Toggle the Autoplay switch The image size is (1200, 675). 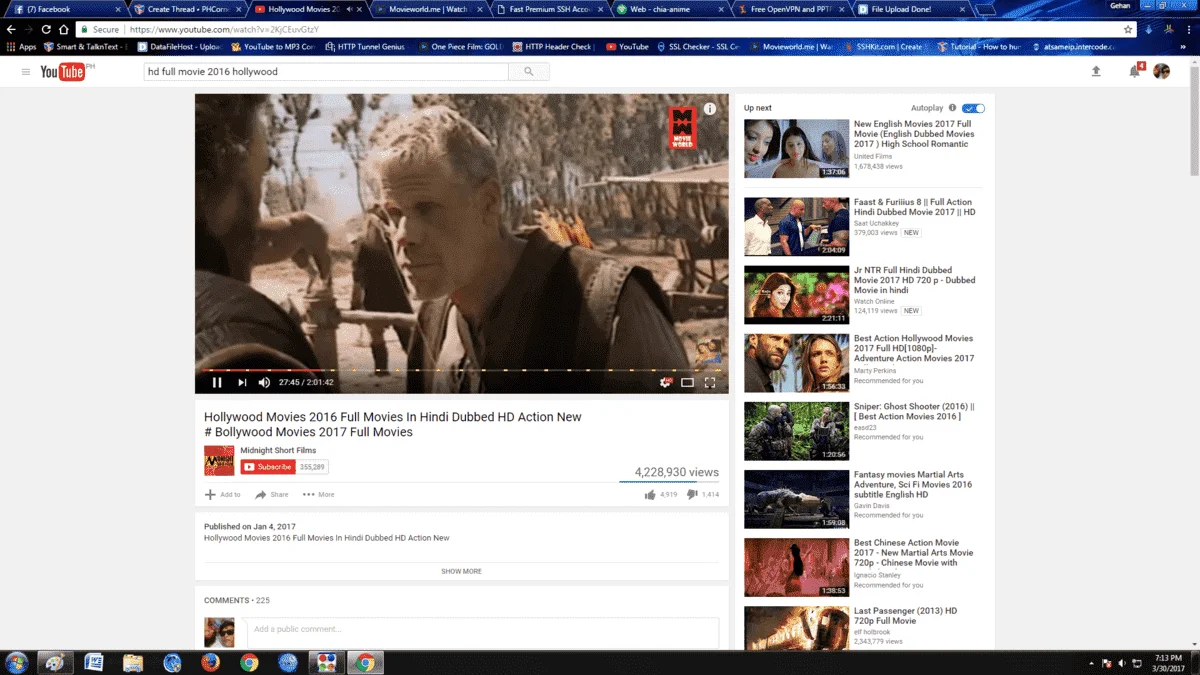point(973,108)
